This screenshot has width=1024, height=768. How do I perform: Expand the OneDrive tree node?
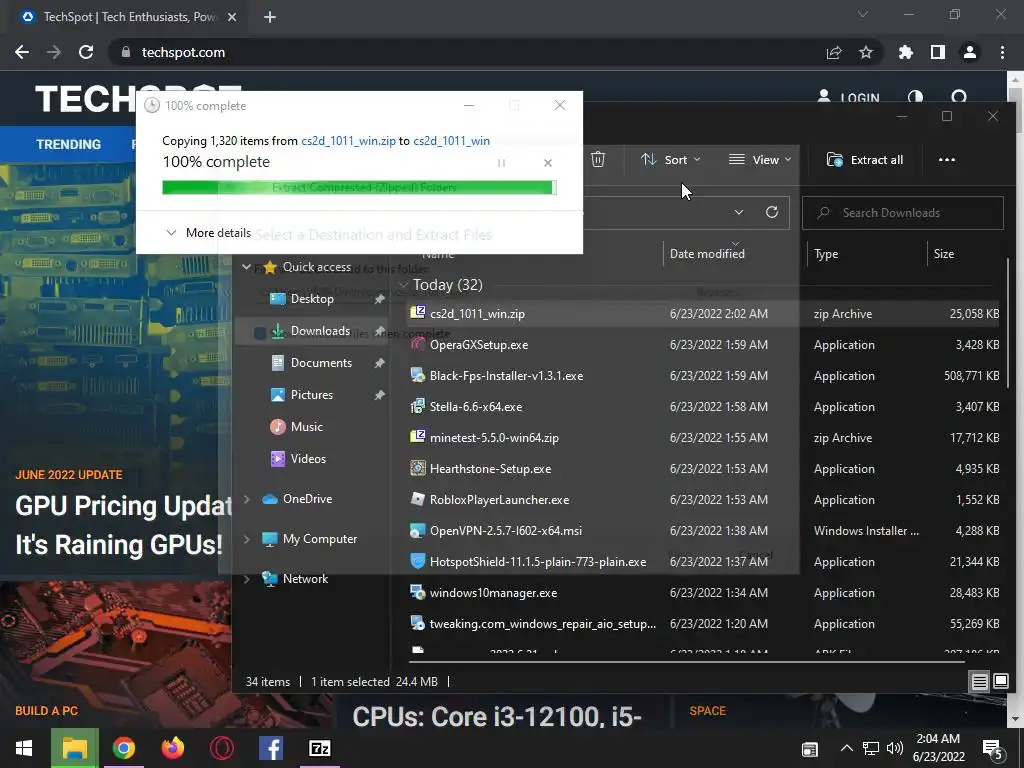[246, 499]
